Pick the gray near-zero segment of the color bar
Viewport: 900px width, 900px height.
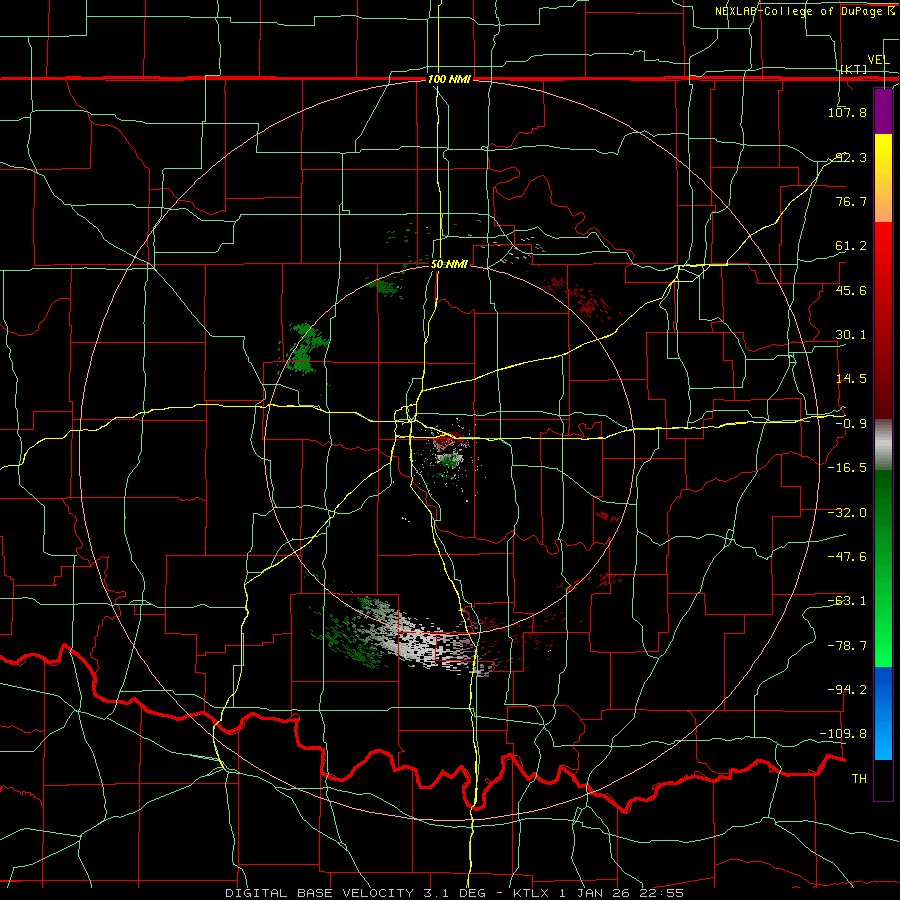point(883,445)
